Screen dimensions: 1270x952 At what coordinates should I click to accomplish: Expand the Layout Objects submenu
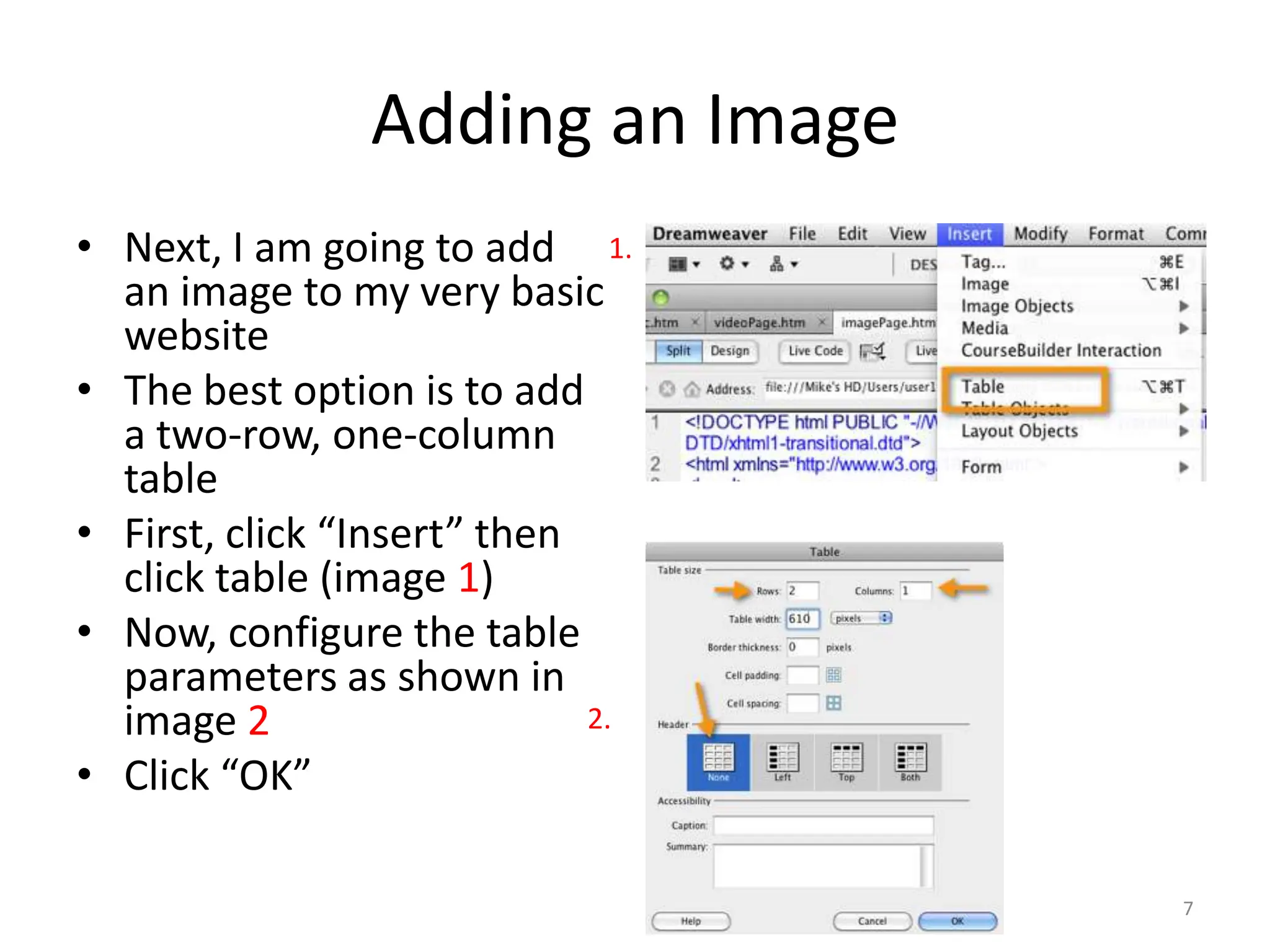point(1184,431)
